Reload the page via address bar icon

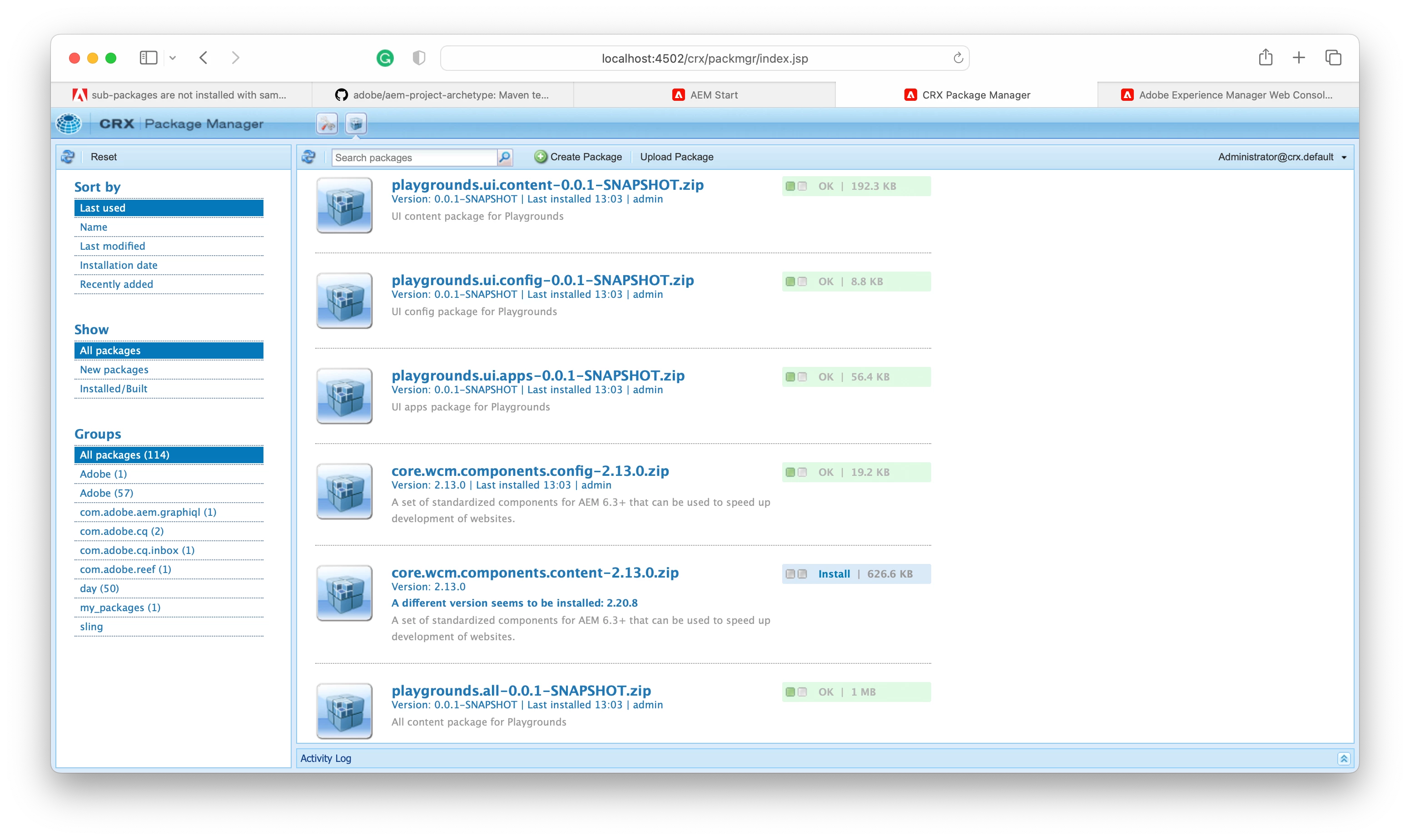click(x=958, y=58)
